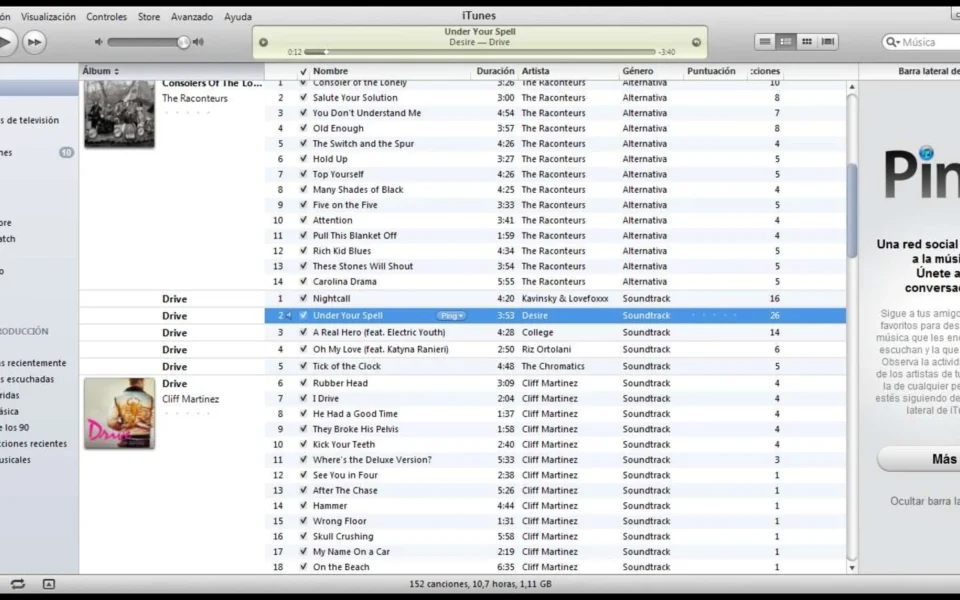Click artist Kavinsky & Lovefoxxx
The image size is (960, 600).
564,298
